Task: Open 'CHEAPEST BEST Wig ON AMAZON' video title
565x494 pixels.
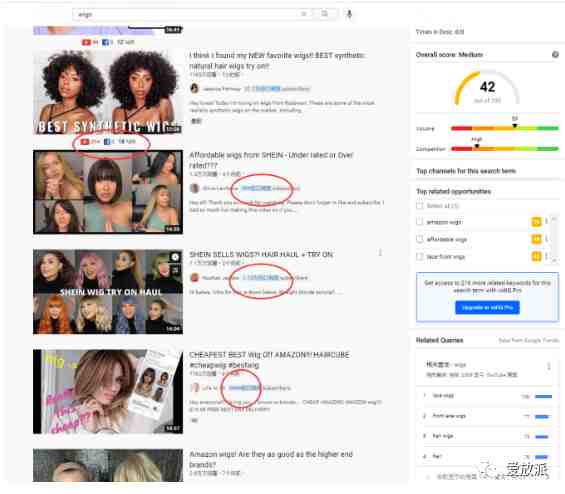Action: point(269,360)
